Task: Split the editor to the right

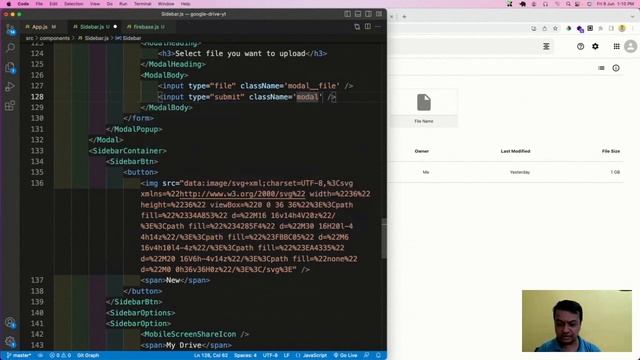Action: coord(368,27)
